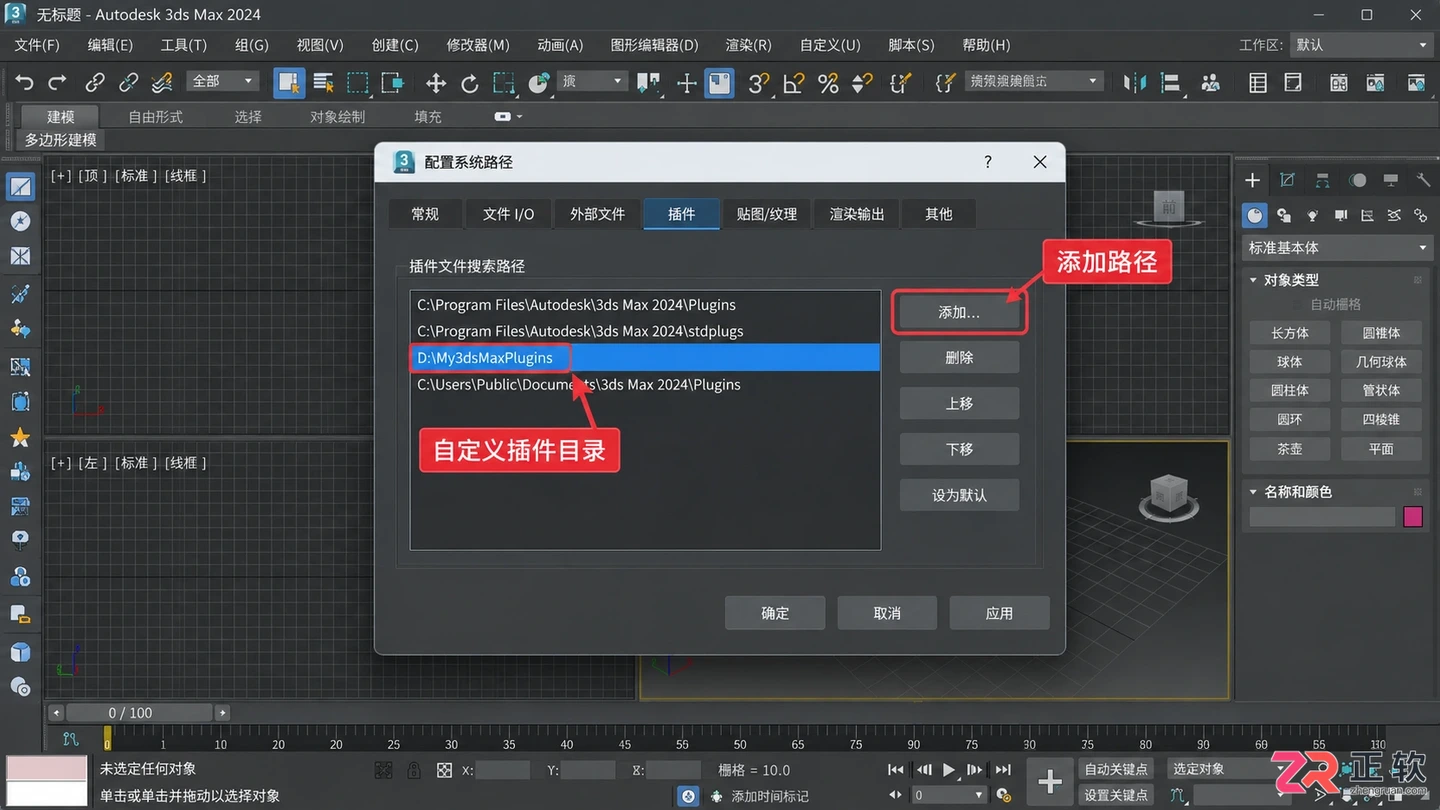This screenshot has width=1440, height=810.
Task: Open the 全部 selection filter dropdown
Action: 222,81
